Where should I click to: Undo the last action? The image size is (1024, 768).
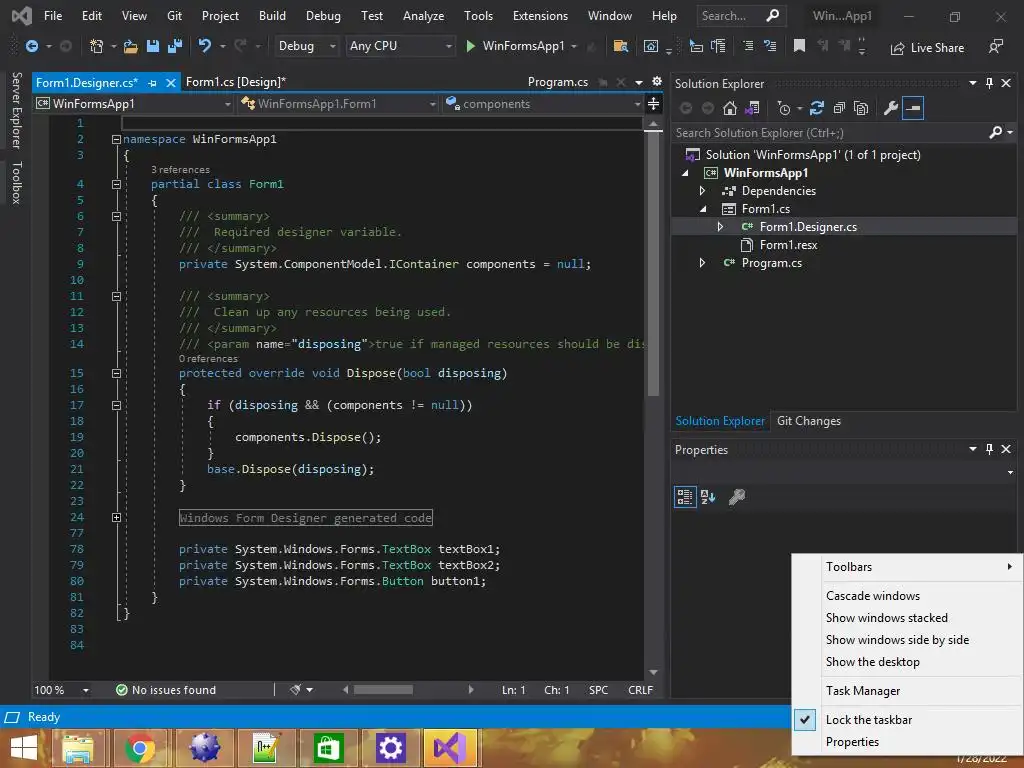point(205,46)
